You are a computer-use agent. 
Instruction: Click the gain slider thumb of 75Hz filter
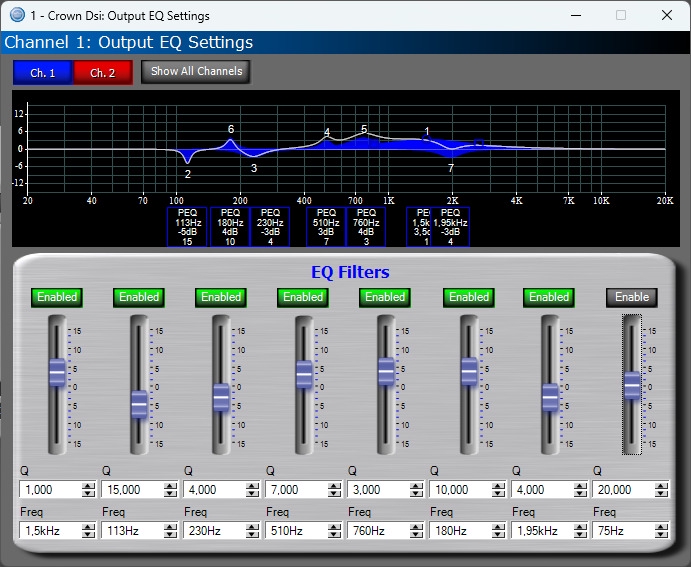(x=632, y=385)
